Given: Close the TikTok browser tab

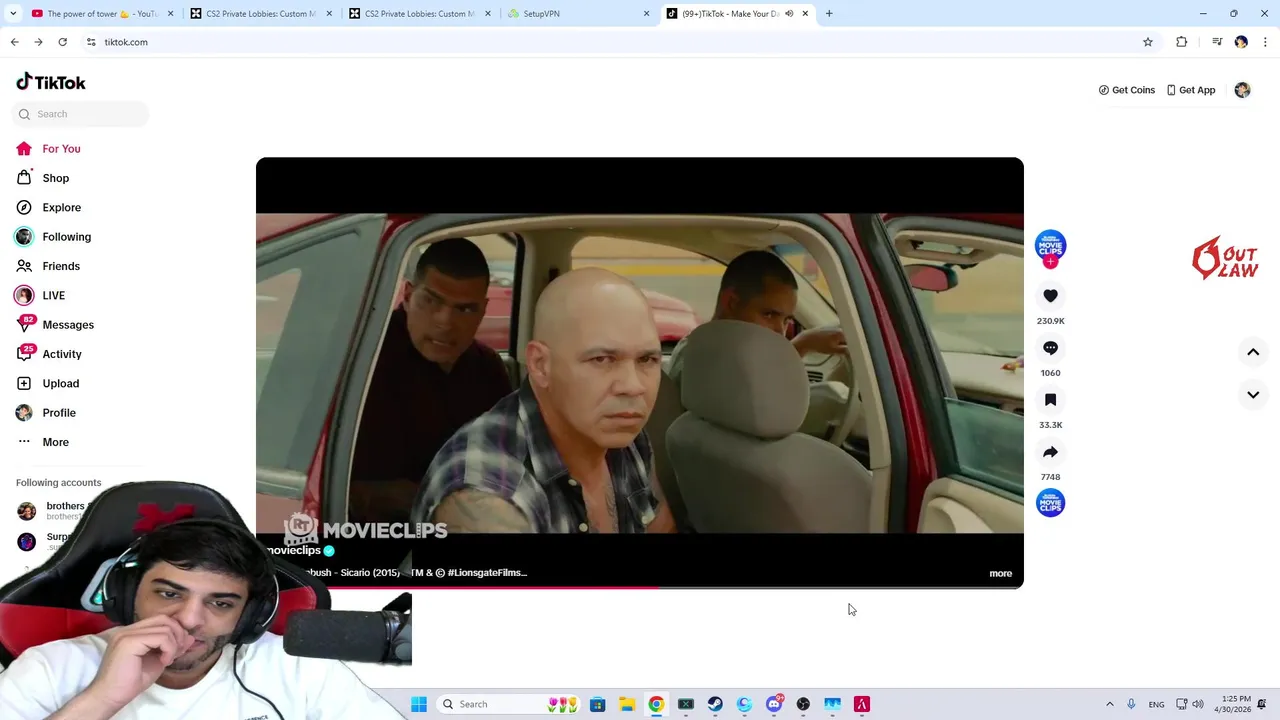Looking at the screenshot, I should 805,14.
